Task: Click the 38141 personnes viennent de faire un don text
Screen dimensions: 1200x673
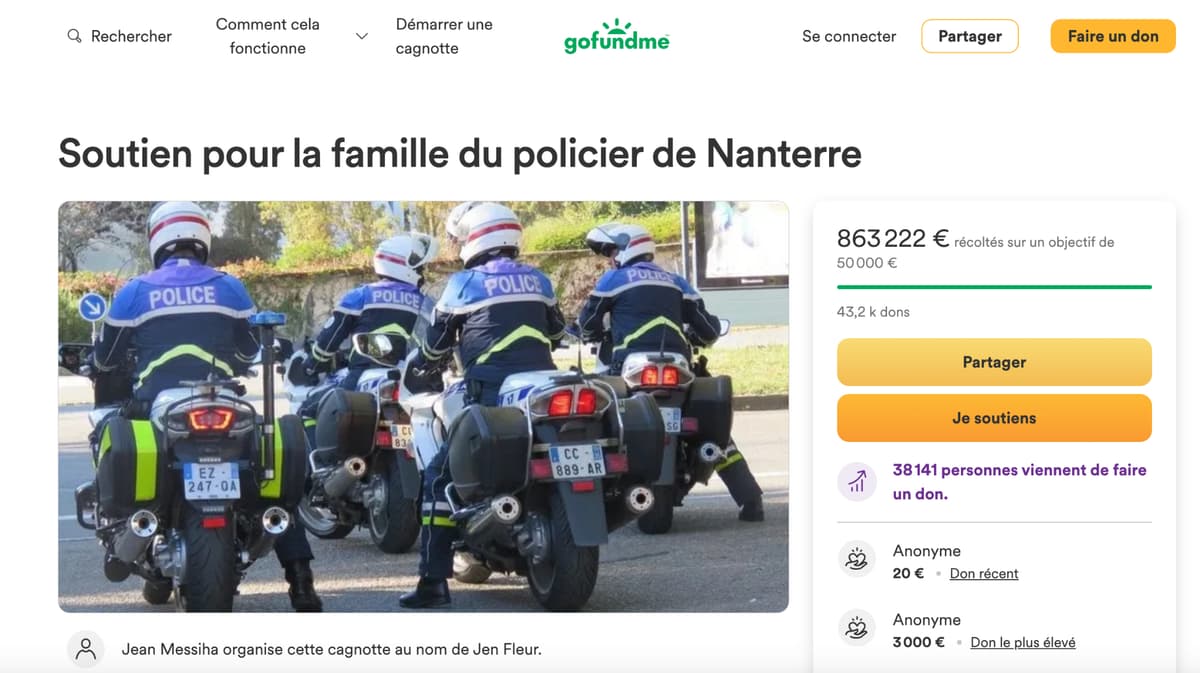Action: (1019, 481)
